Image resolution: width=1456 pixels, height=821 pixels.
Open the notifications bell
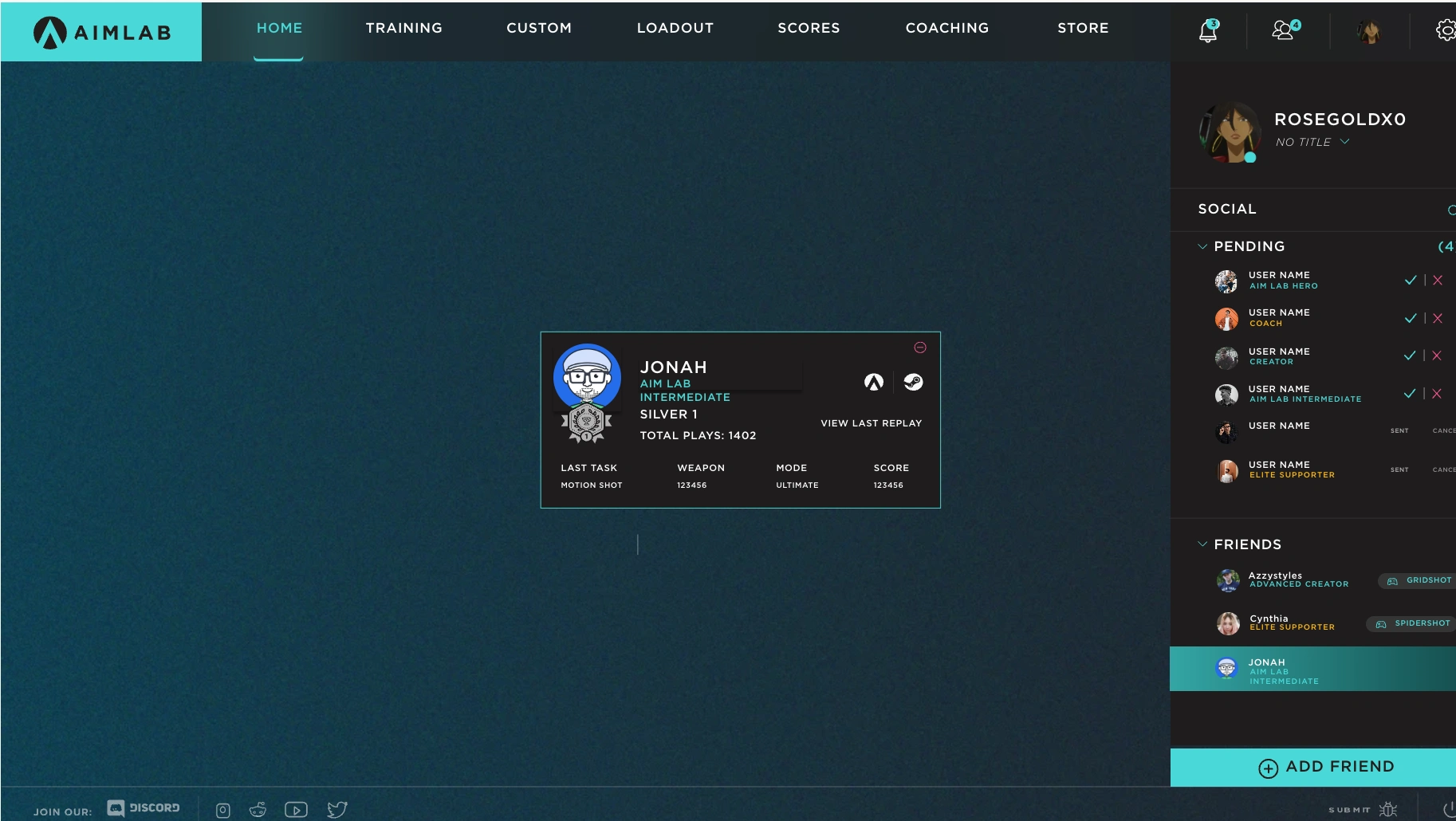click(x=1209, y=30)
